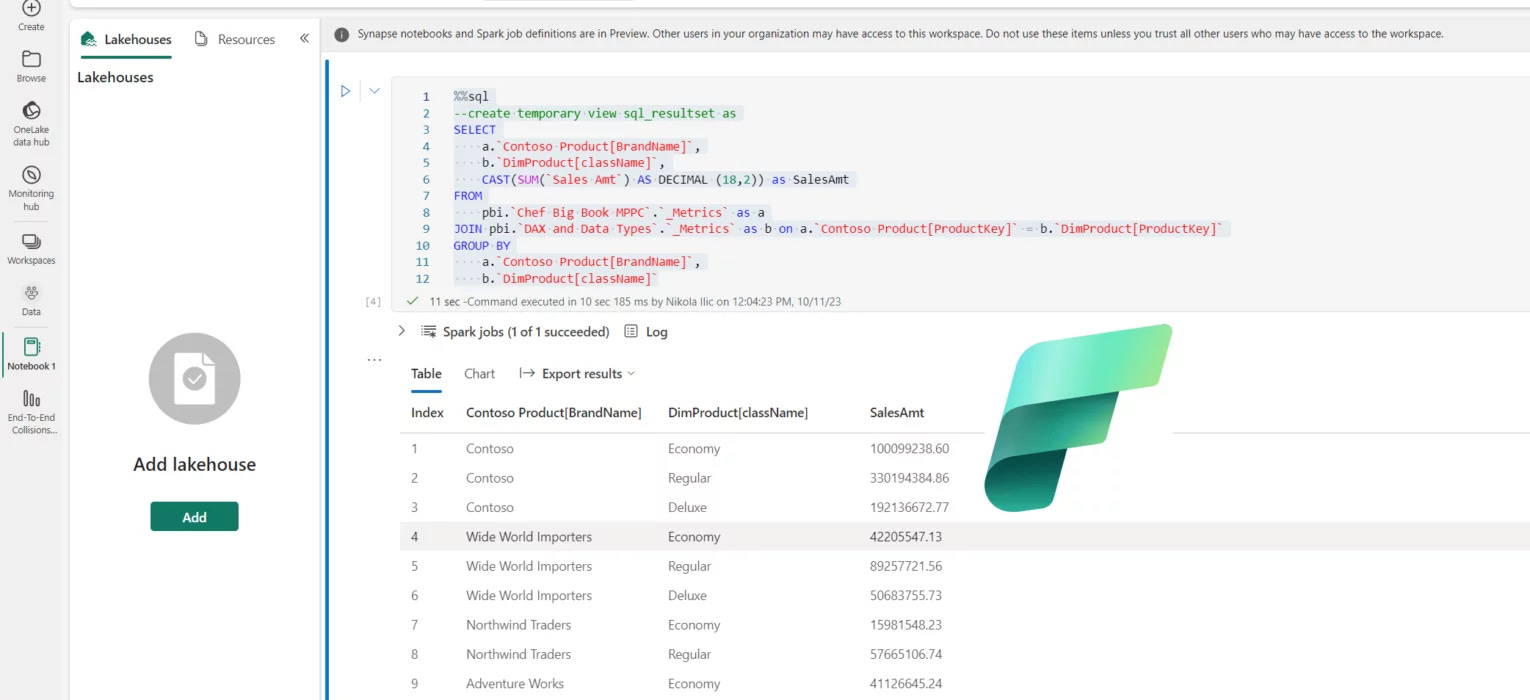The height and width of the screenshot is (700, 1530).
Task: Click the GROUP BY line in code
Action: pyautogui.click(x=482, y=245)
